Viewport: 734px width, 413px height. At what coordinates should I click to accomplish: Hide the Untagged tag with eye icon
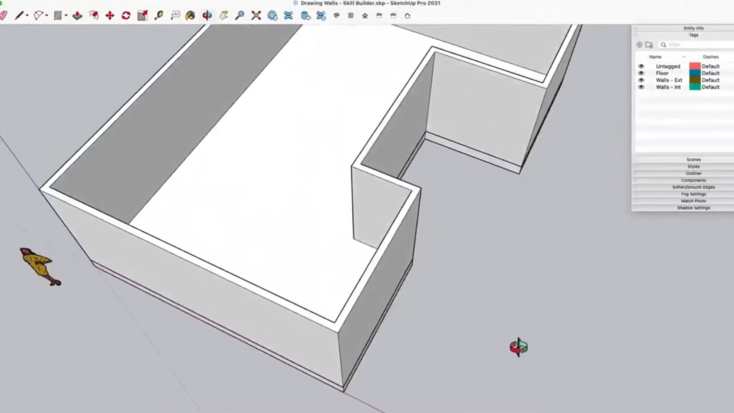[x=641, y=66]
